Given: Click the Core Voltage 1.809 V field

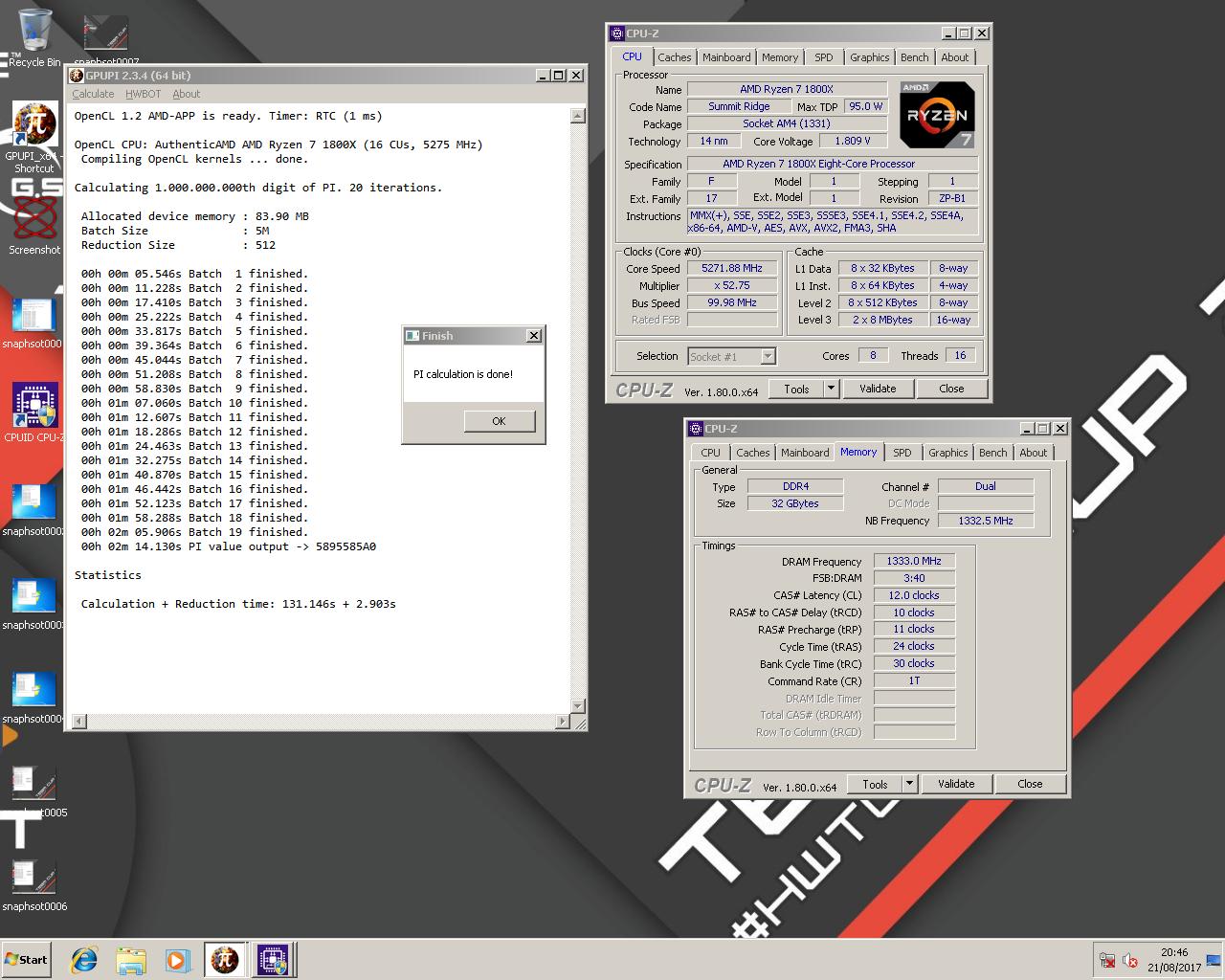Looking at the screenshot, I should [x=853, y=141].
